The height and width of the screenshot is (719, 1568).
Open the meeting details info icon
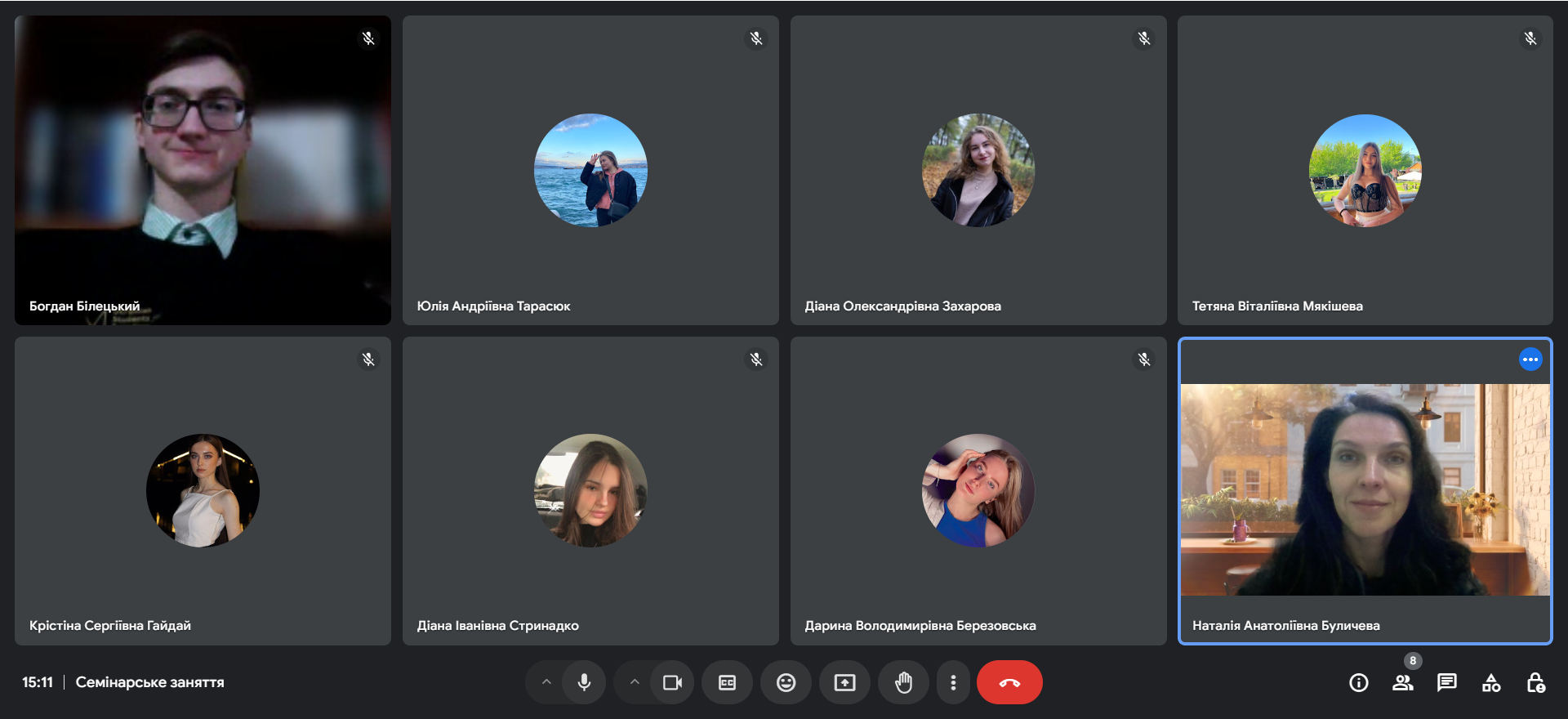click(1358, 683)
